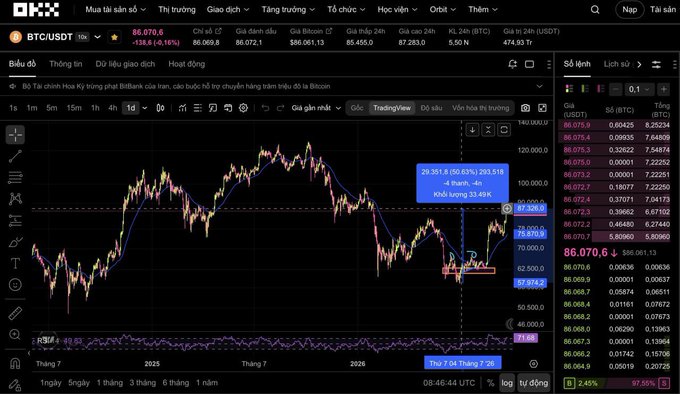Toggle percent scale on chart
Viewport: 680px width, 394px height.
click(x=490, y=383)
